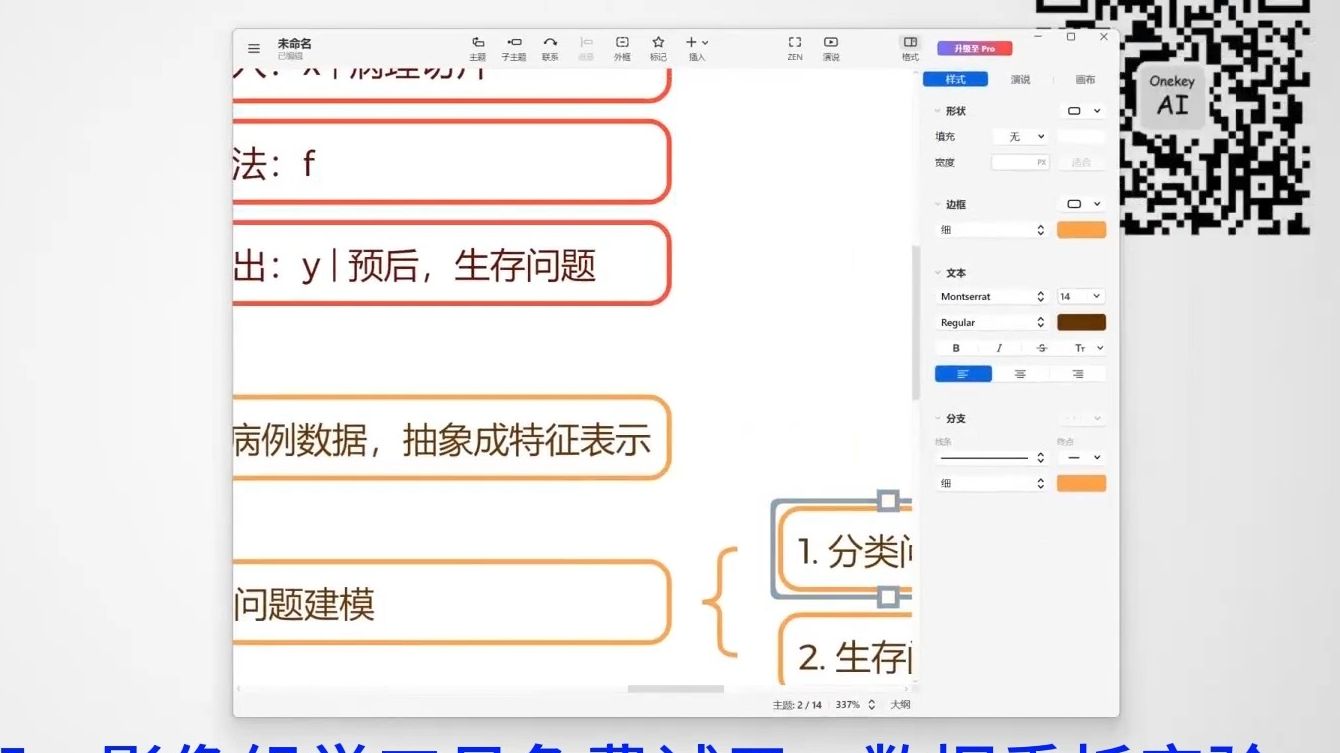
Task: Open the hamburger menu
Action: (253, 48)
